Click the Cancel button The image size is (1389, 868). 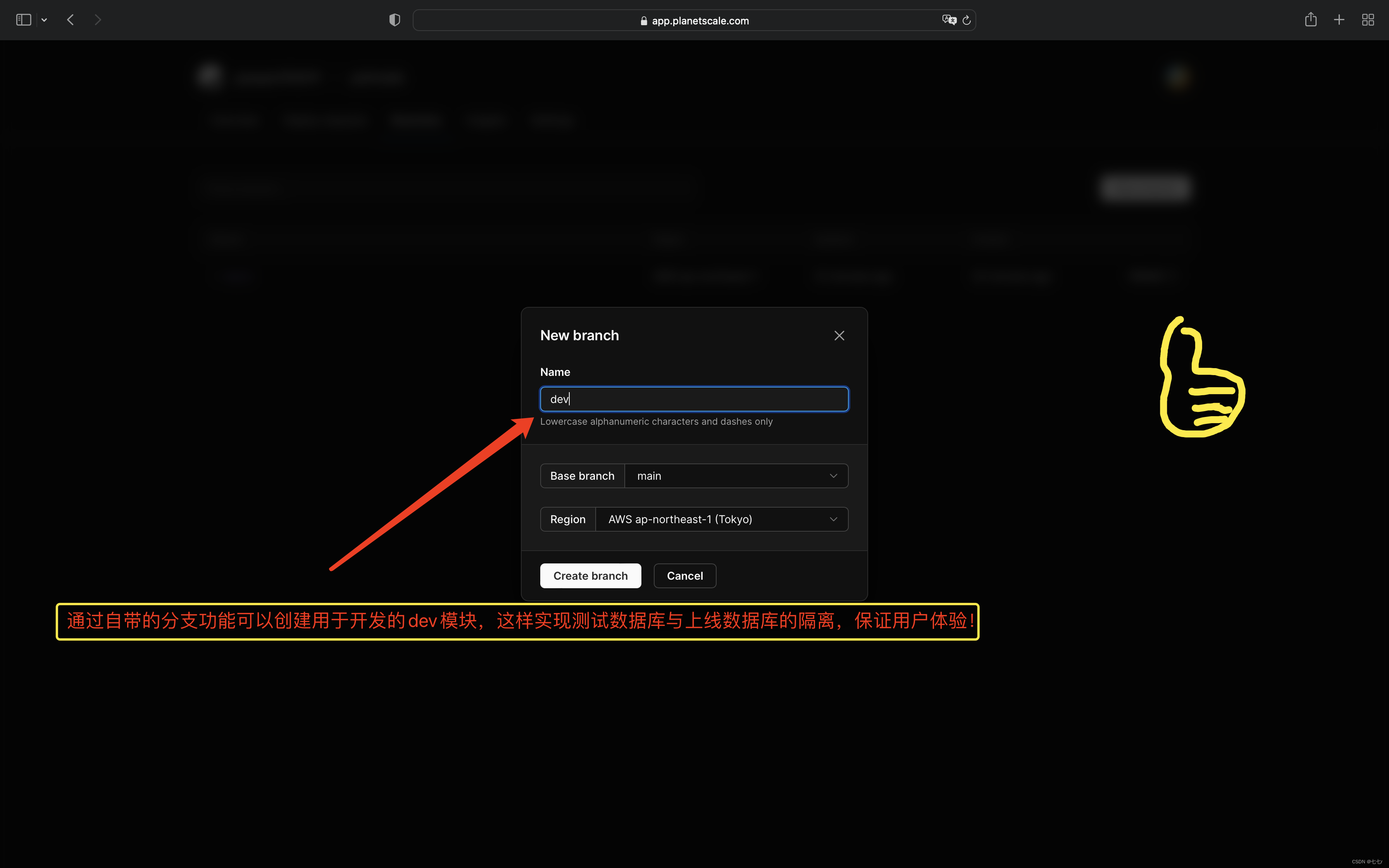[x=685, y=575]
